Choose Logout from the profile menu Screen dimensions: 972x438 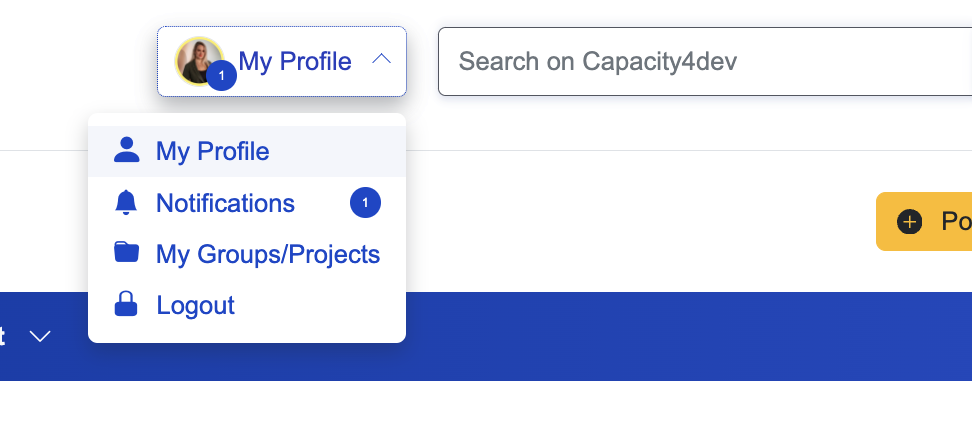(x=195, y=305)
